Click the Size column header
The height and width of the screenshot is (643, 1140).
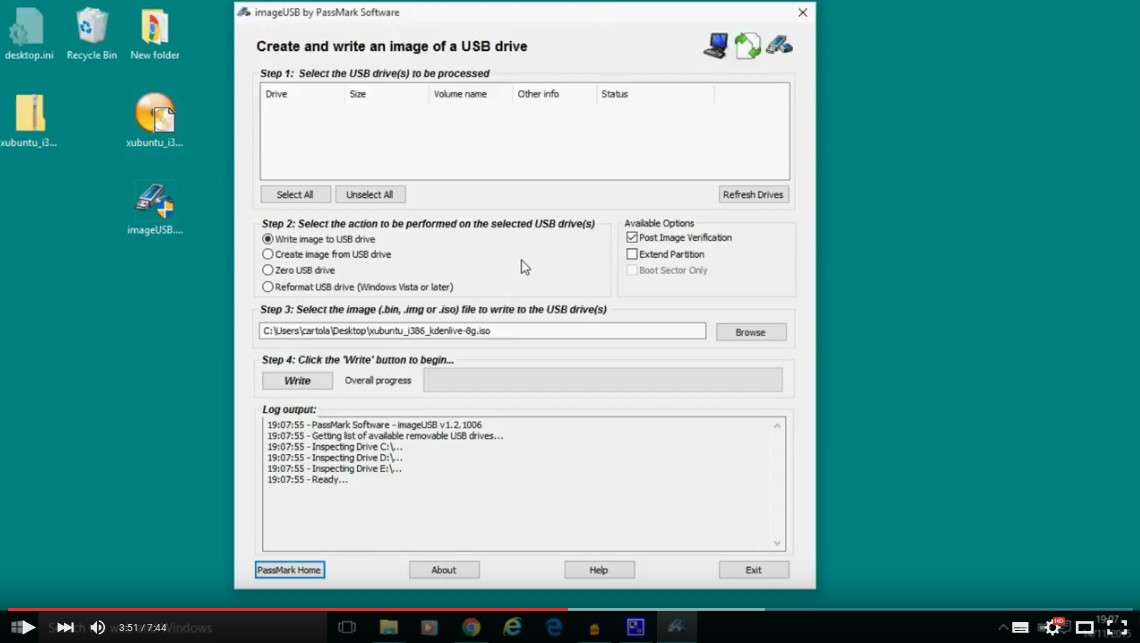386,94
